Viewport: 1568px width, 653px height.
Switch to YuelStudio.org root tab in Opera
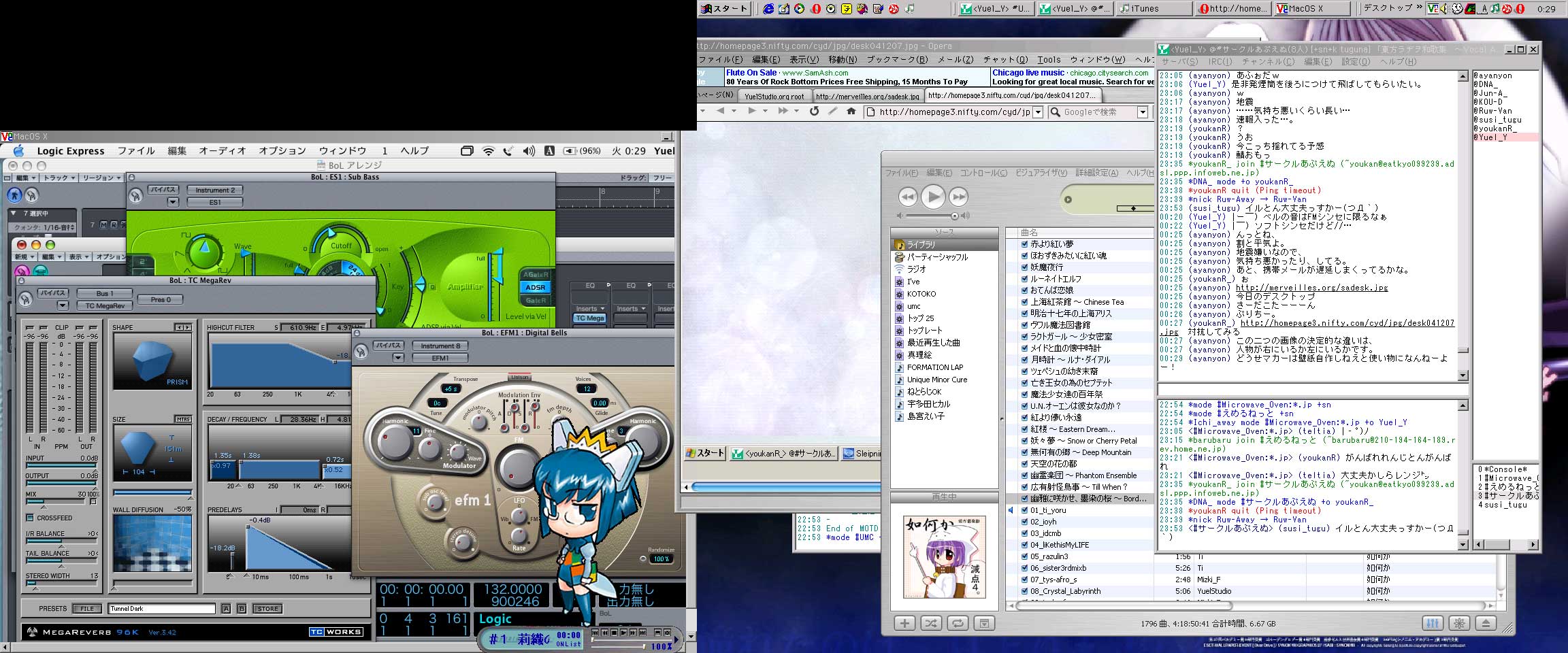click(774, 97)
